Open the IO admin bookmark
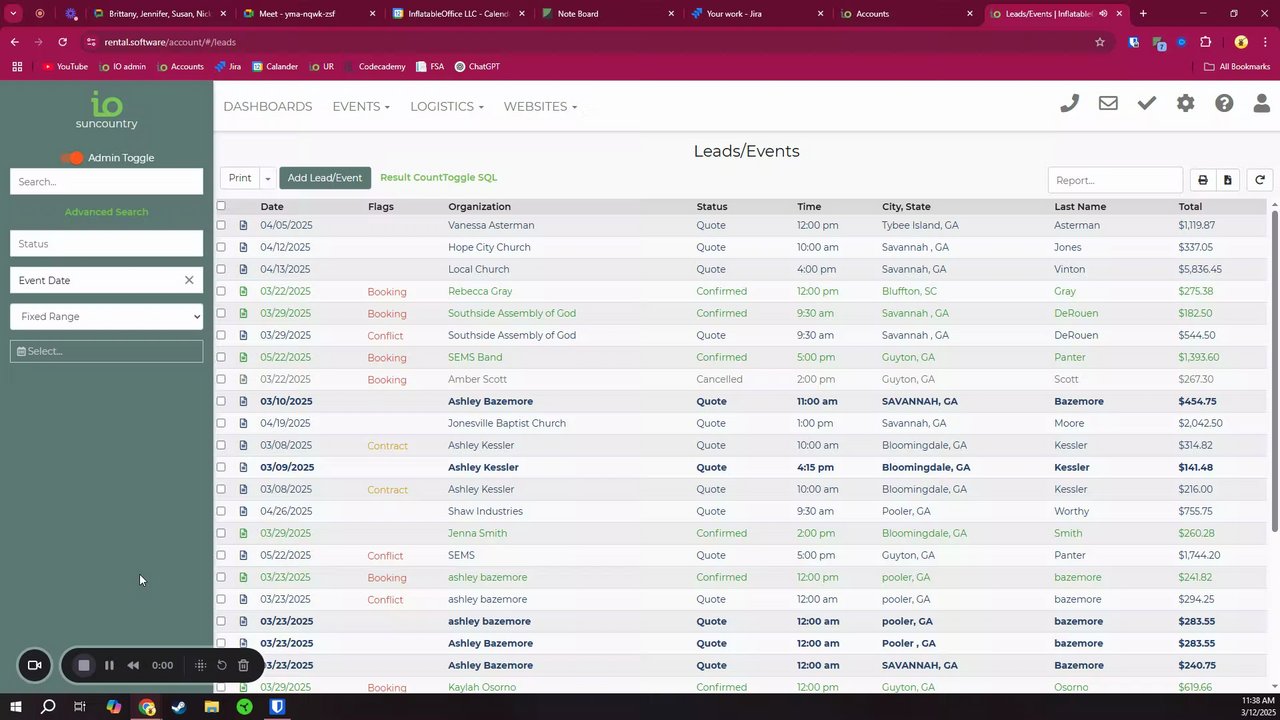The height and width of the screenshot is (720, 1280). (123, 66)
